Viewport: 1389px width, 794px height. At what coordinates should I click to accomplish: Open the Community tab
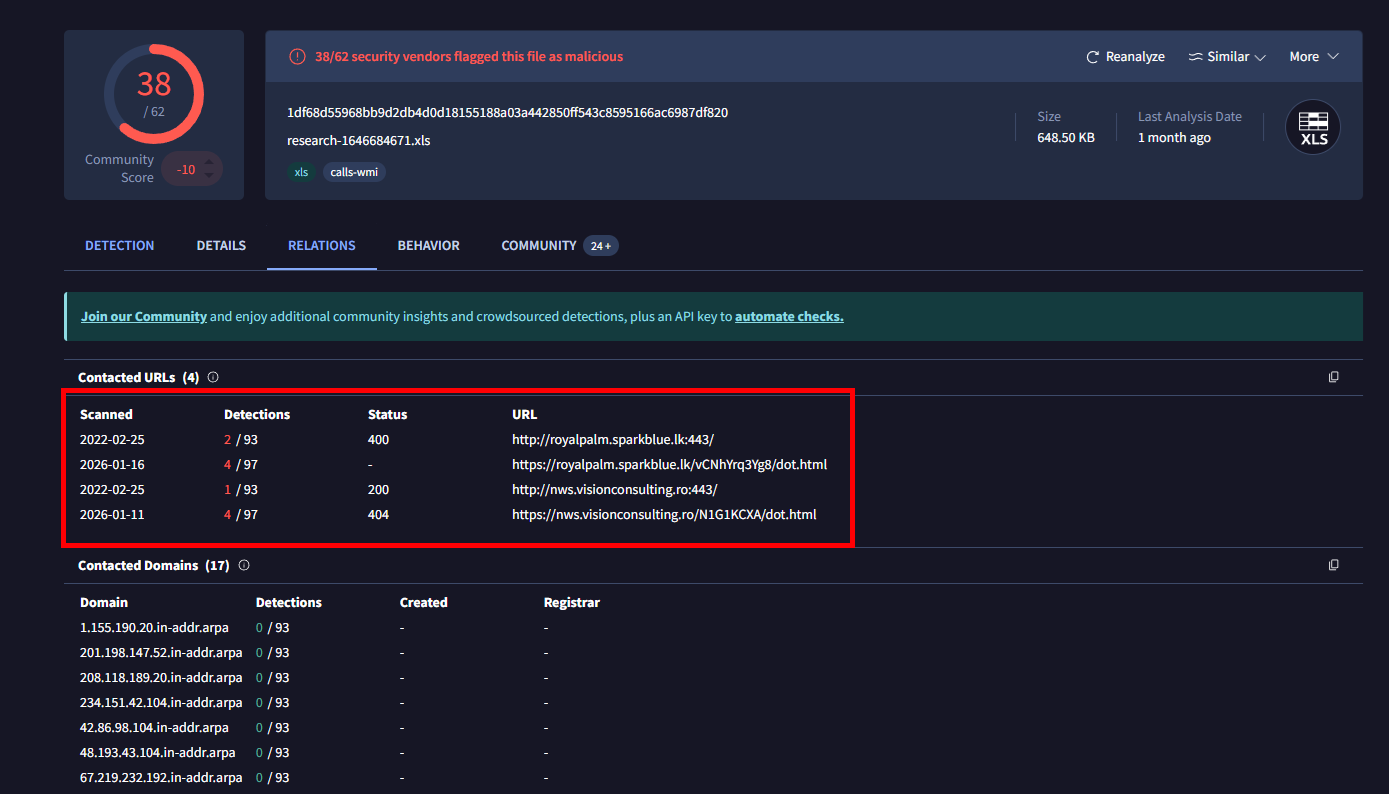pyautogui.click(x=539, y=245)
